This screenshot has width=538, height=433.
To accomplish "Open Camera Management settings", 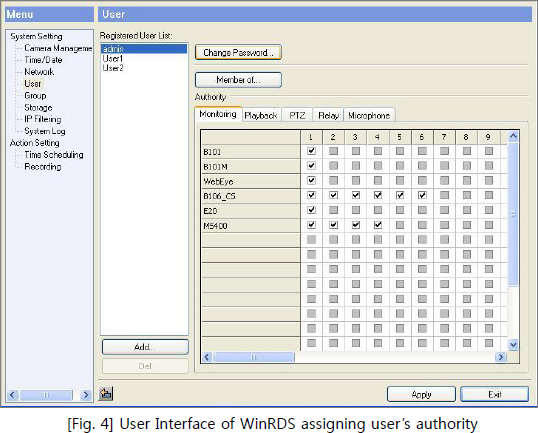I will [x=58, y=48].
